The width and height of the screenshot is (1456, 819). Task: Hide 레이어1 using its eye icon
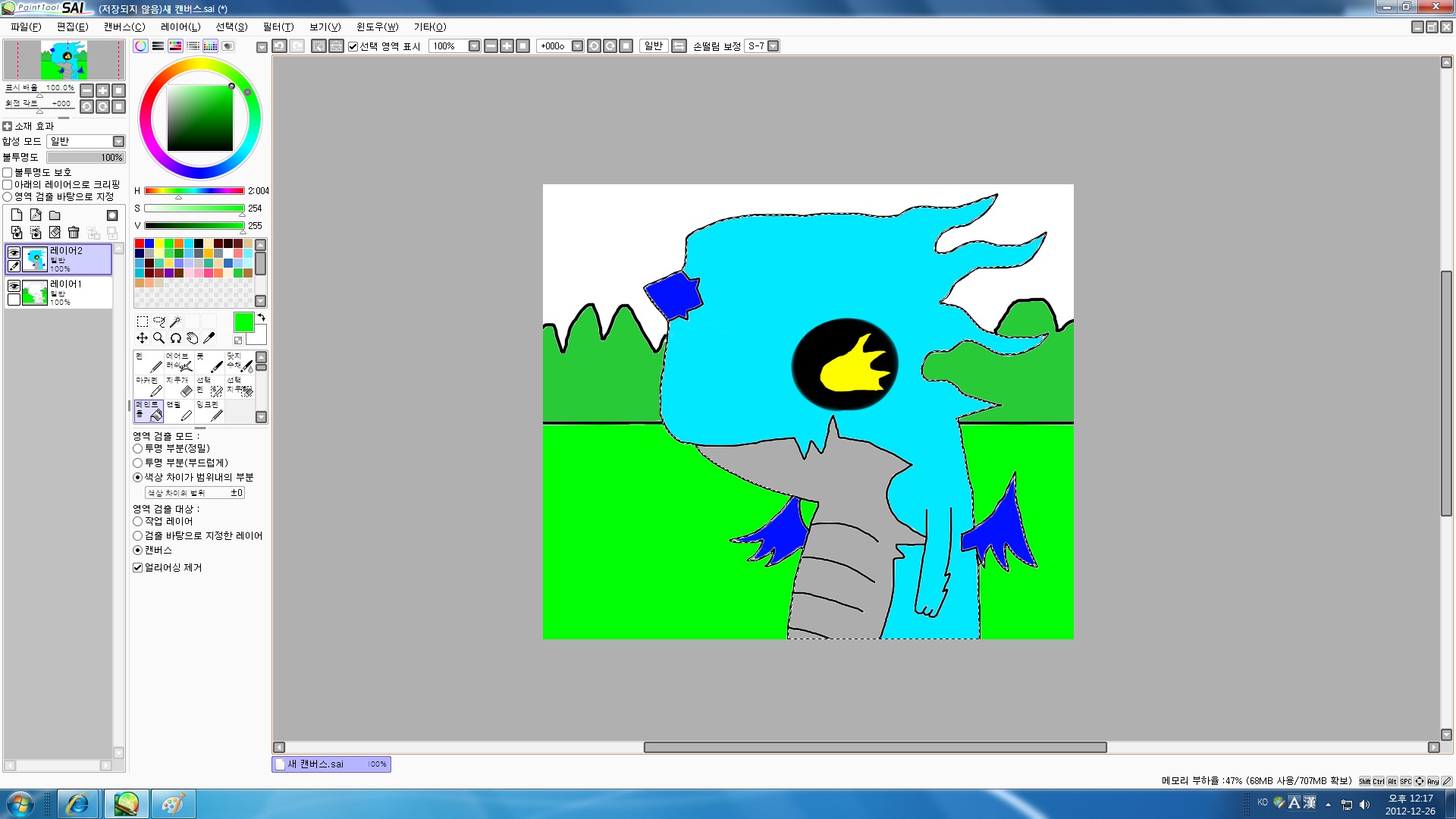coord(14,286)
